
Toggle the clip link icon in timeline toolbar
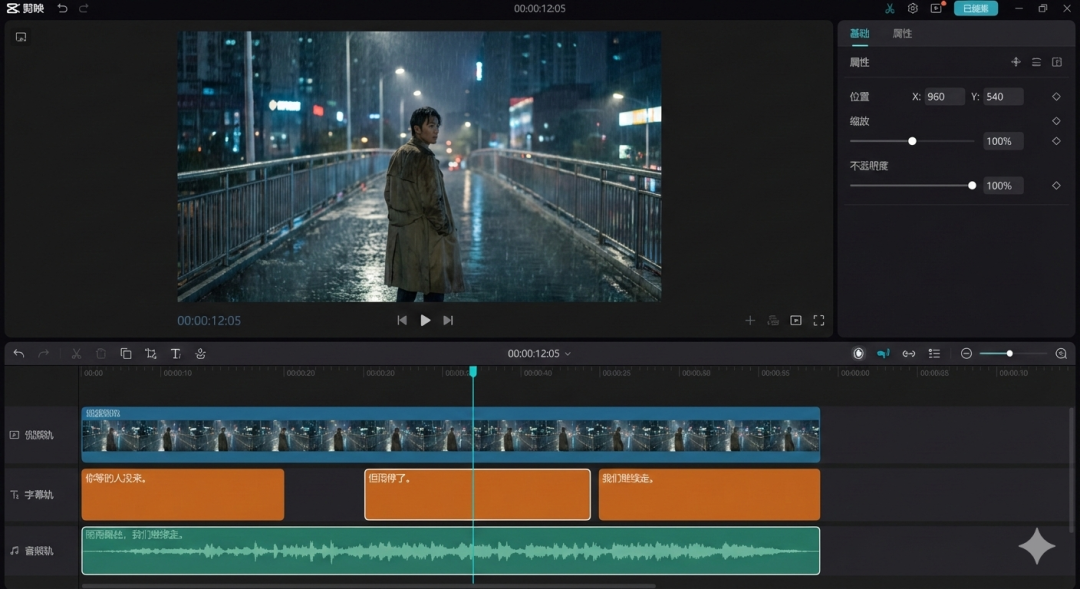point(908,354)
